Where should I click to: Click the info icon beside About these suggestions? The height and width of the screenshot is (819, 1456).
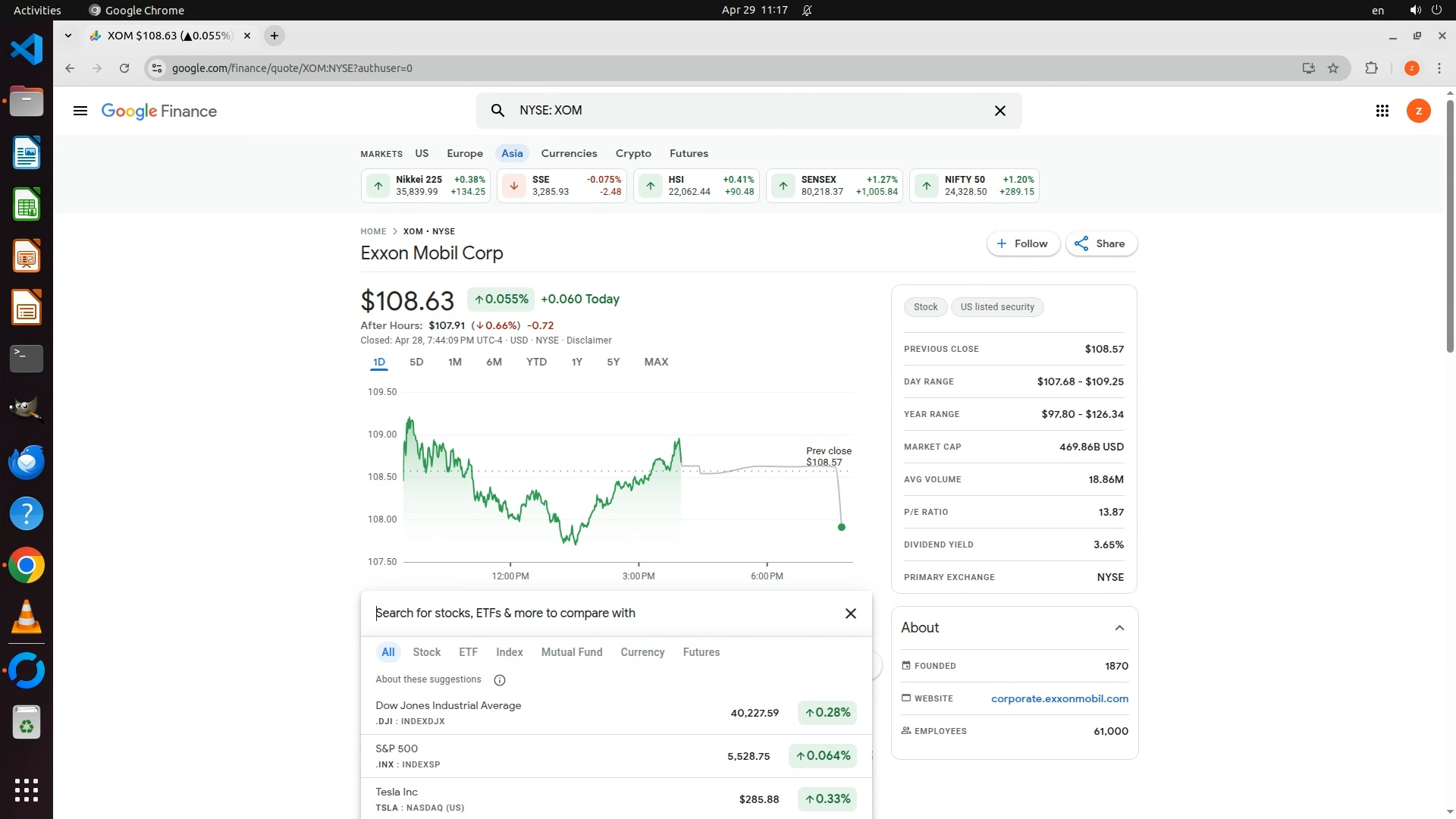click(x=499, y=680)
